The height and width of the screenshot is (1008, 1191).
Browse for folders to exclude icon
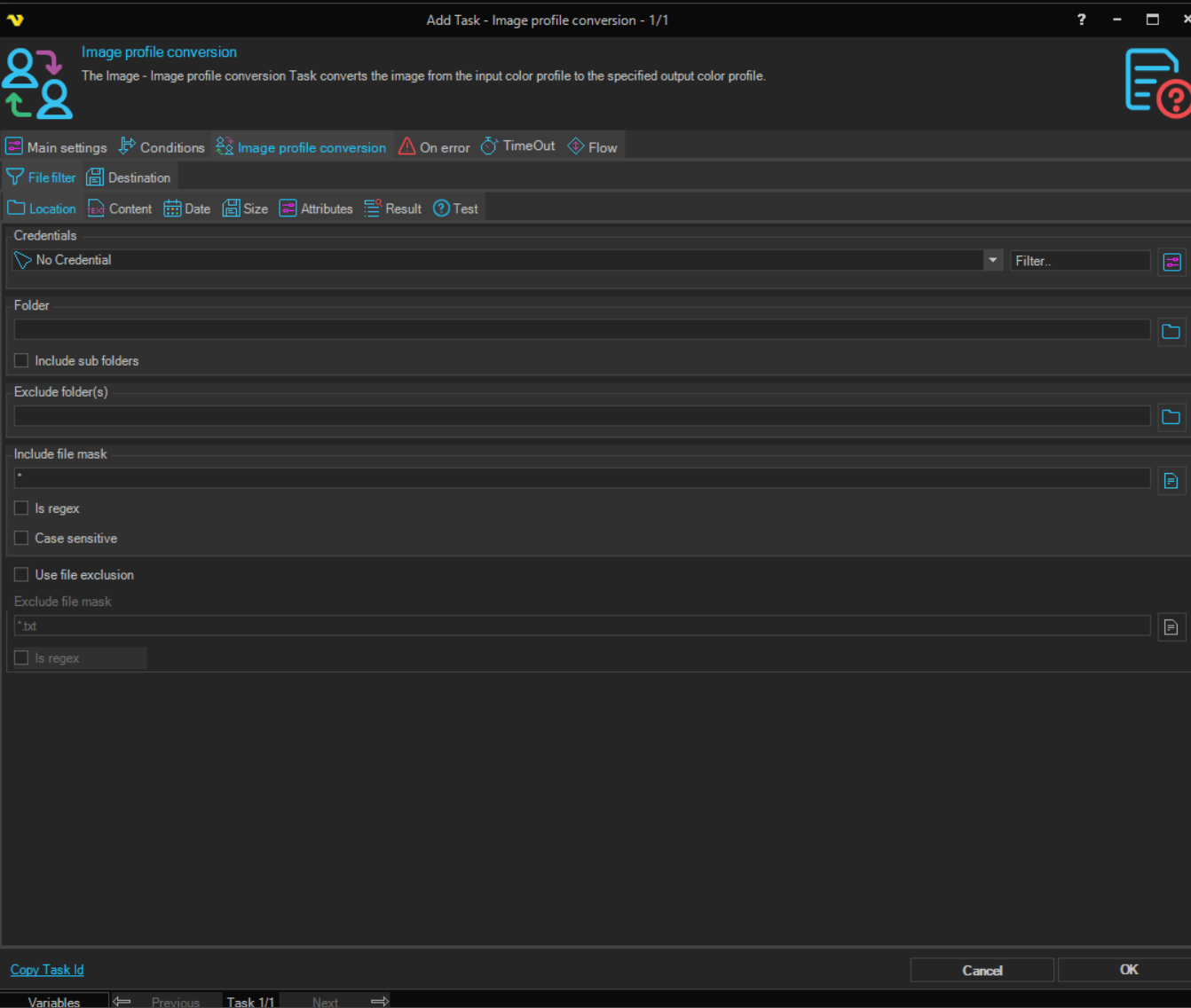1171,417
